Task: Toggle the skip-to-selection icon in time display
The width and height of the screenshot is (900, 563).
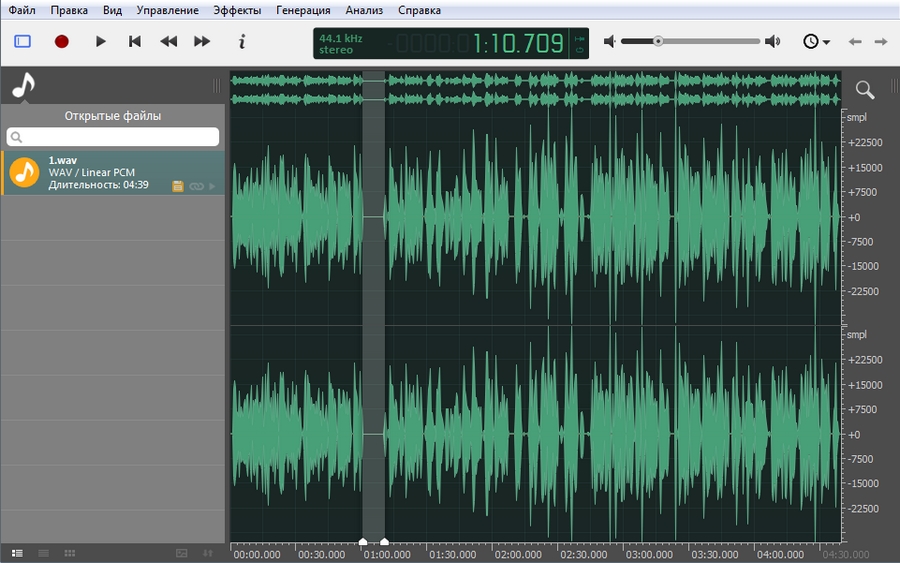Action: tap(579, 38)
